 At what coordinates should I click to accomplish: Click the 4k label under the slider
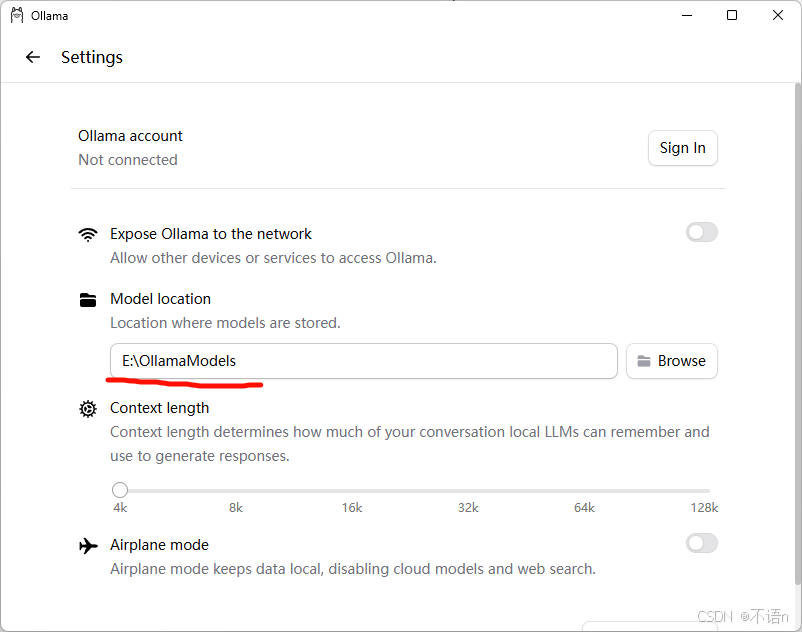pyautogui.click(x=120, y=508)
